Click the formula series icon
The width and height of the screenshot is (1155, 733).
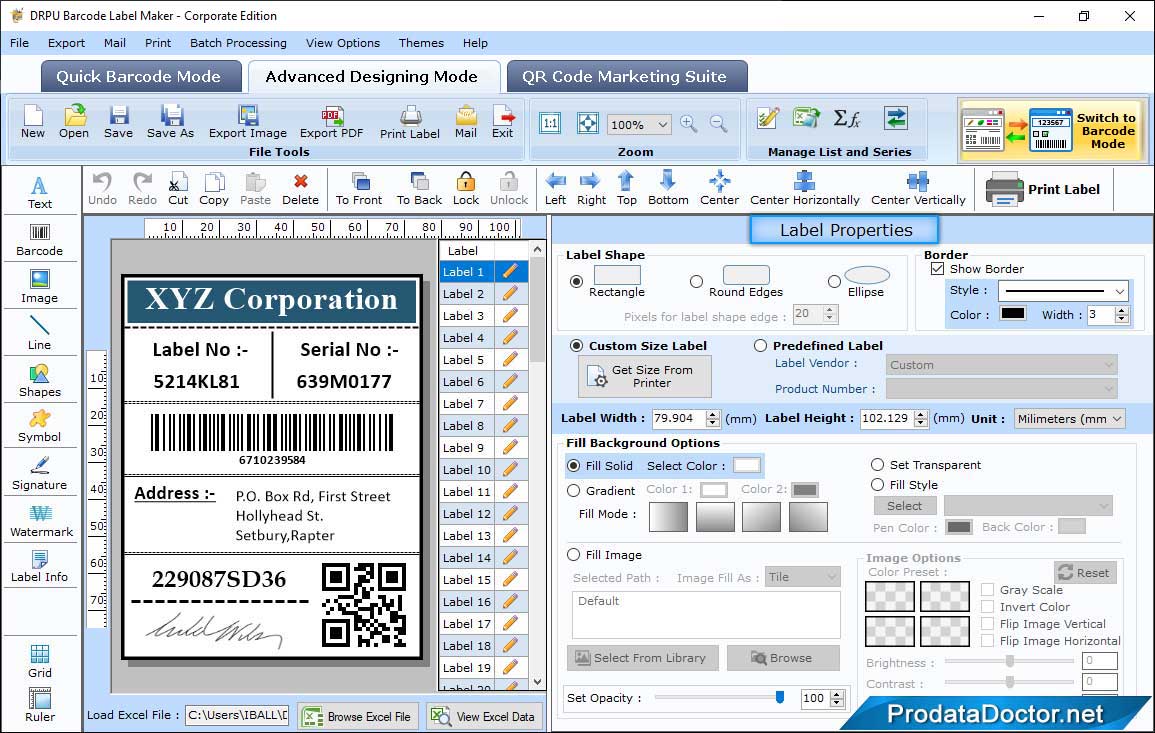846,118
